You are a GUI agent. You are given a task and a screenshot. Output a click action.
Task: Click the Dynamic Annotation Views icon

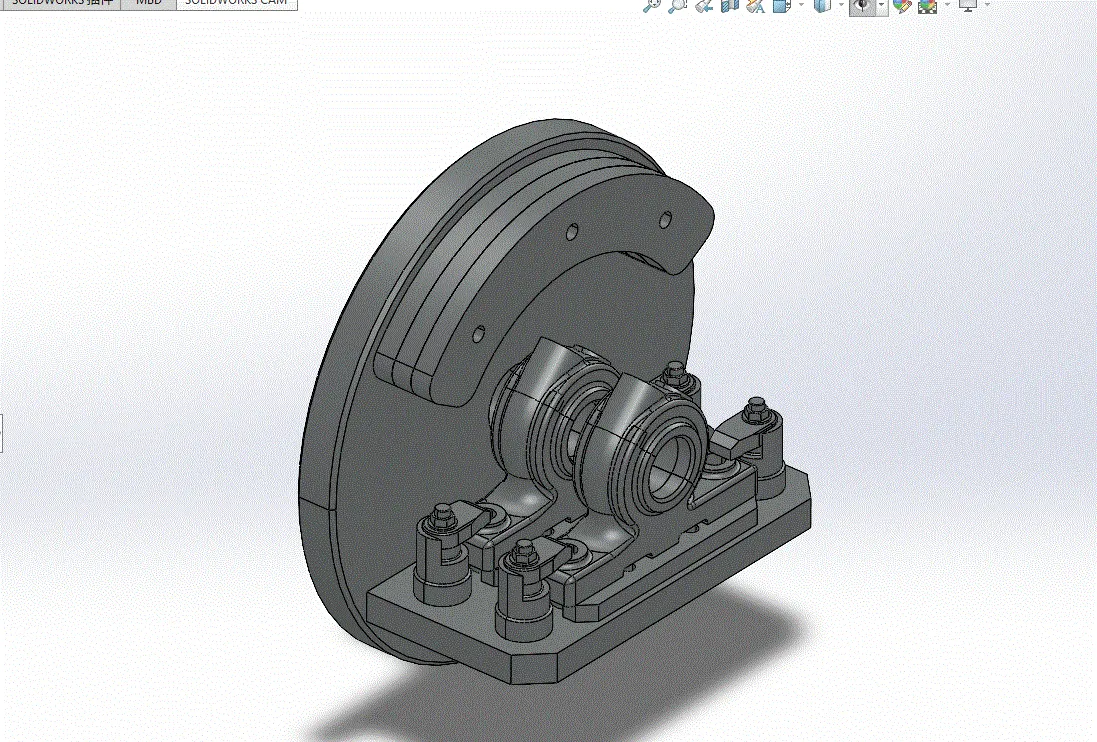click(x=756, y=6)
